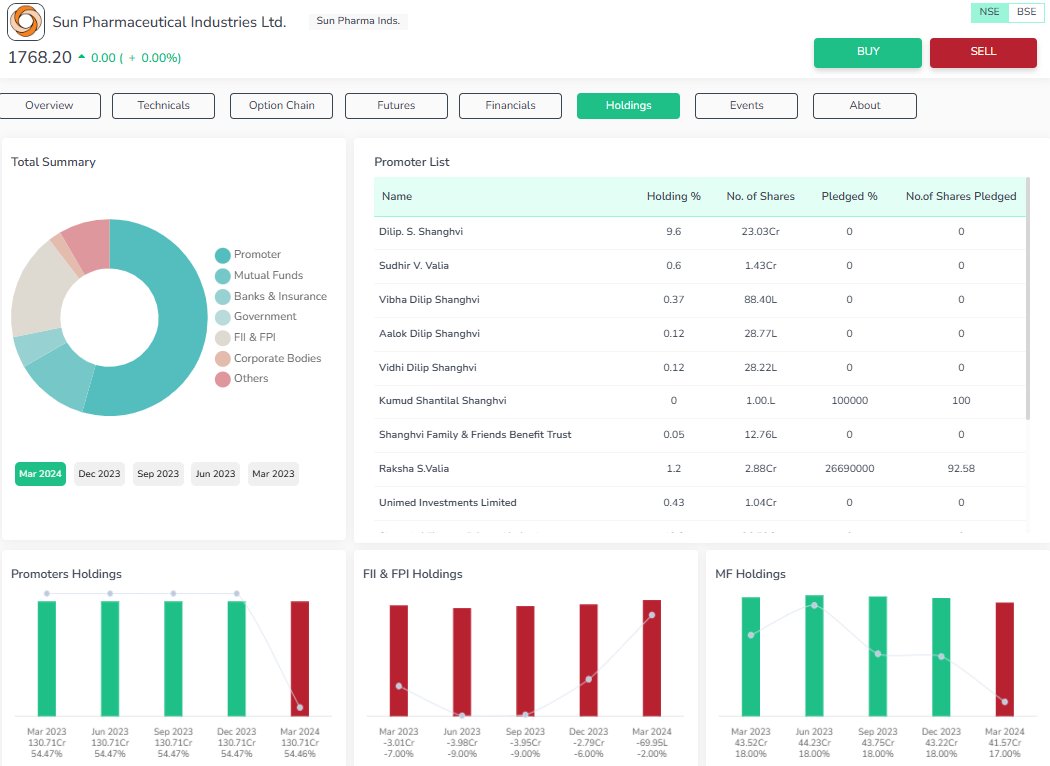Click the Sun Pharma Inds. ticker tag

click(x=358, y=21)
